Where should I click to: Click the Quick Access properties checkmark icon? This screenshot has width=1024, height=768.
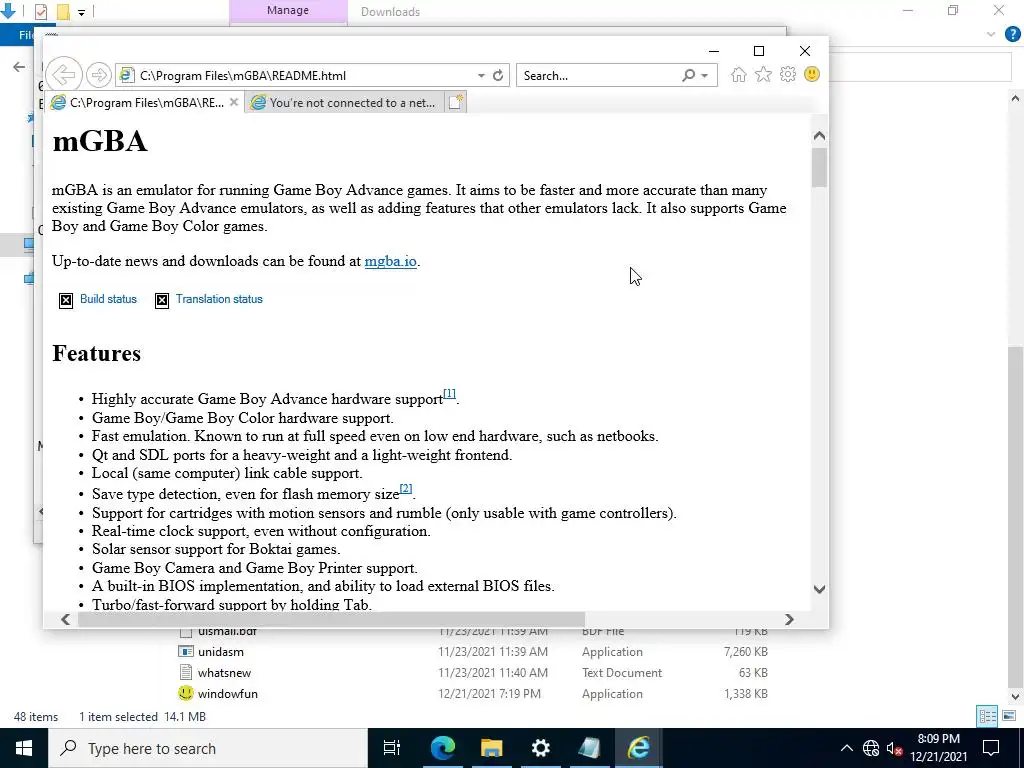pyautogui.click(x=40, y=11)
